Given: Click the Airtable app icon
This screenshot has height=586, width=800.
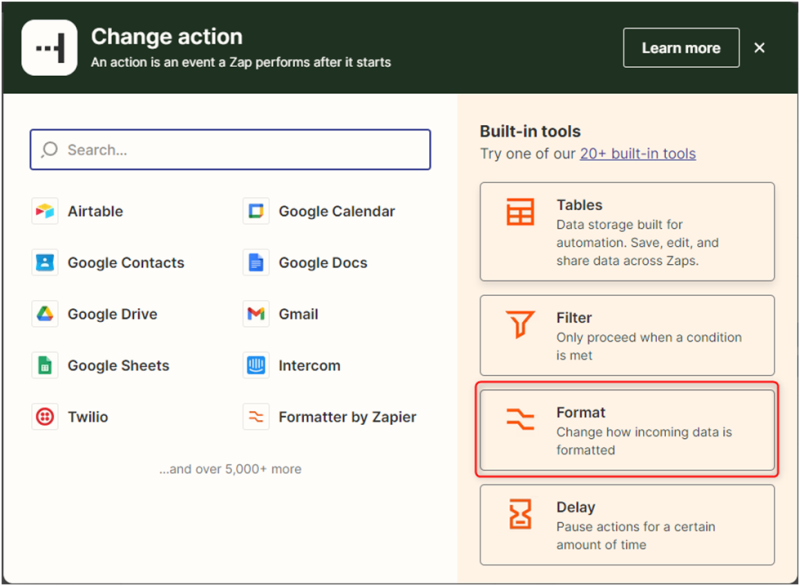Looking at the screenshot, I should coord(45,211).
